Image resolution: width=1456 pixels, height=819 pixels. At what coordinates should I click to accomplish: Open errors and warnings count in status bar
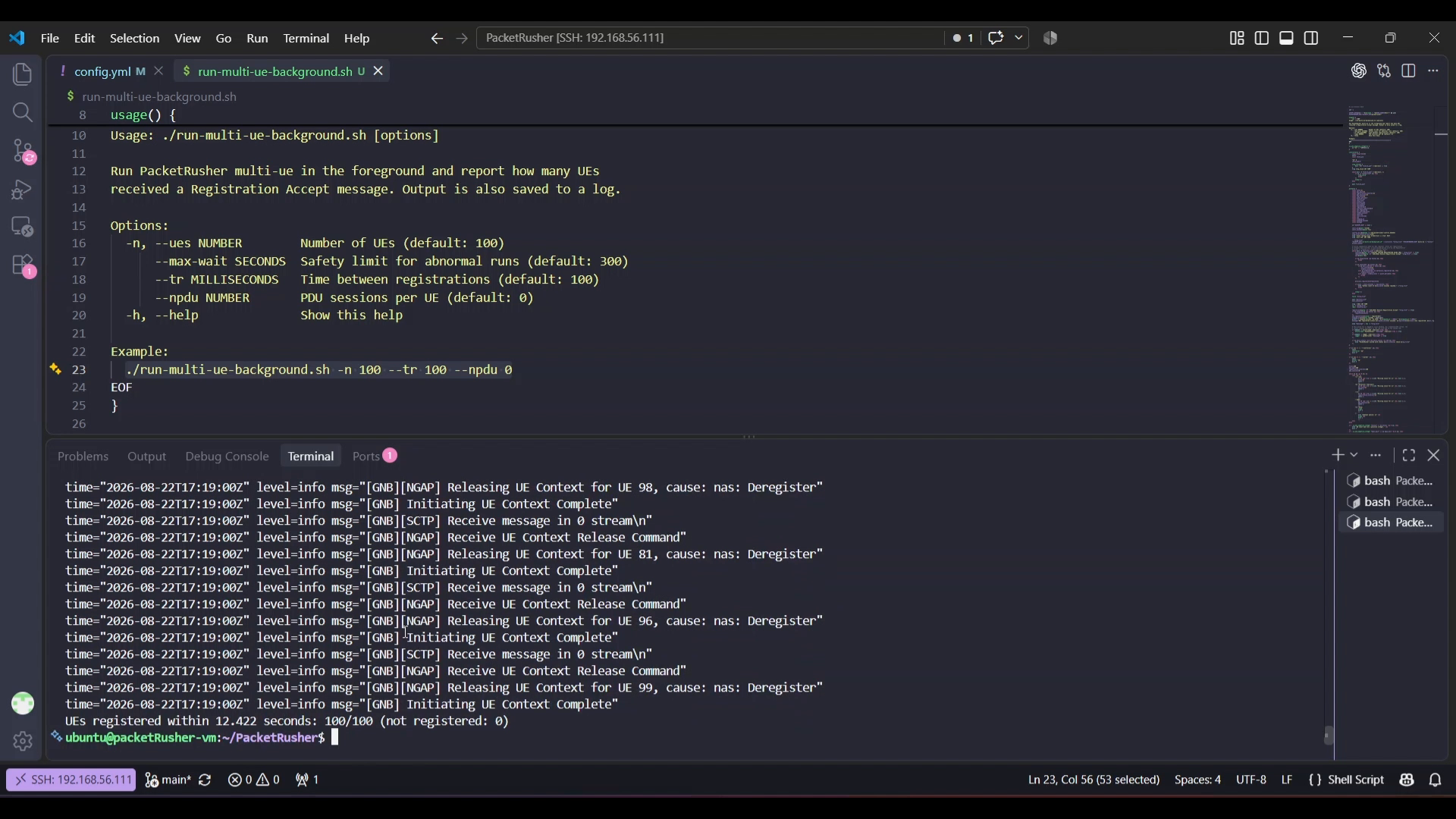click(x=253, y=780)
